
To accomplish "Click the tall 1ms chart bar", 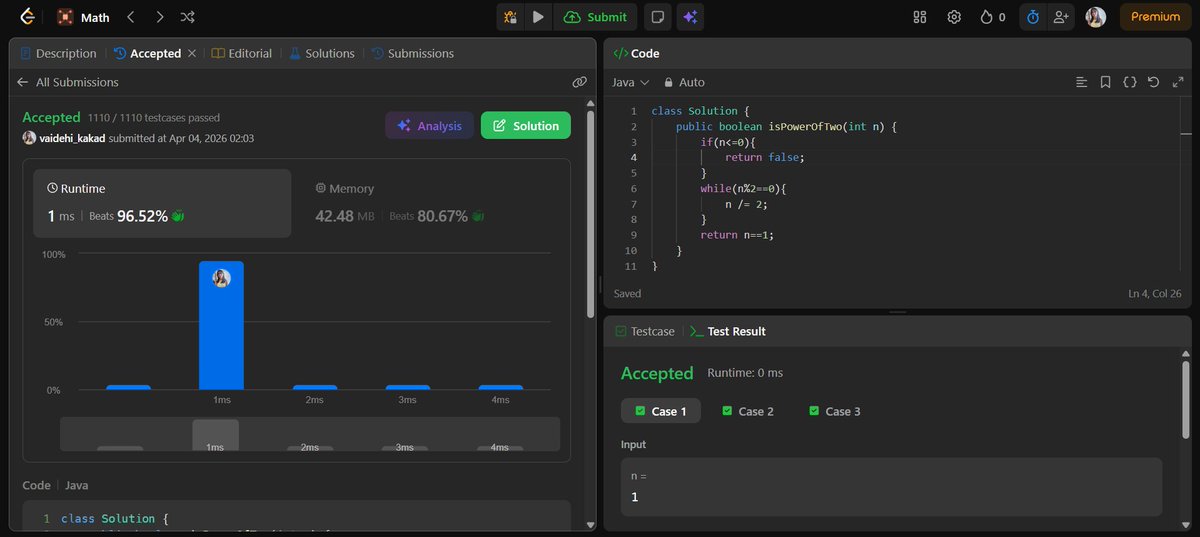I will (221, 325).
